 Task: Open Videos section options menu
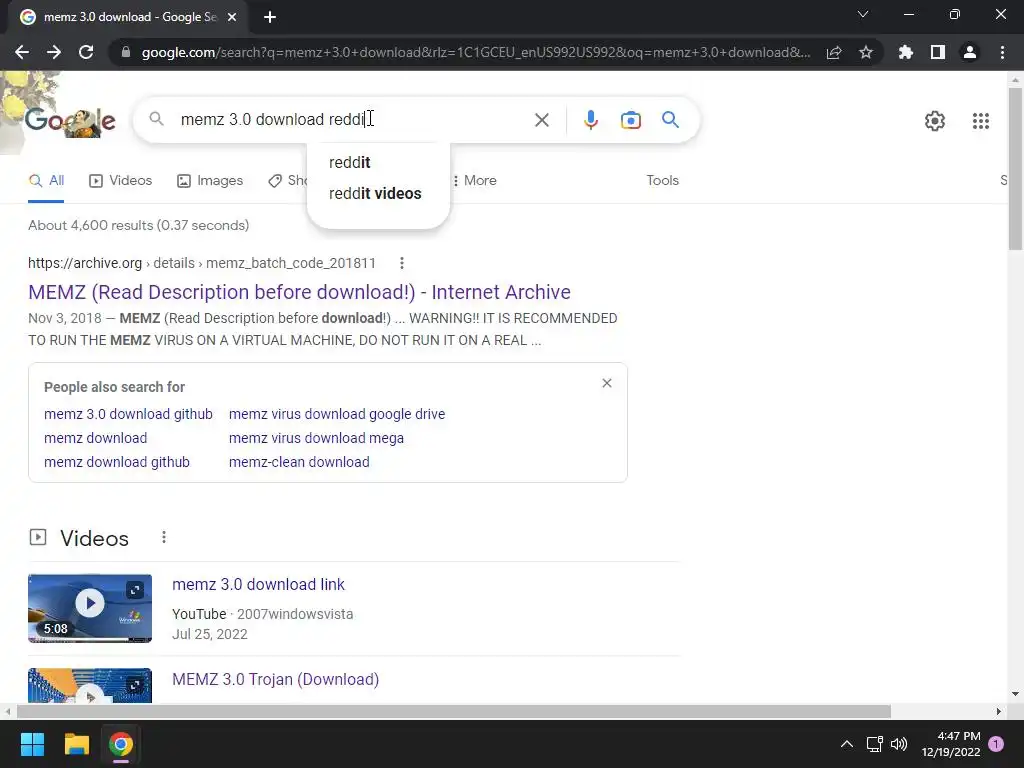coord(164,537)
